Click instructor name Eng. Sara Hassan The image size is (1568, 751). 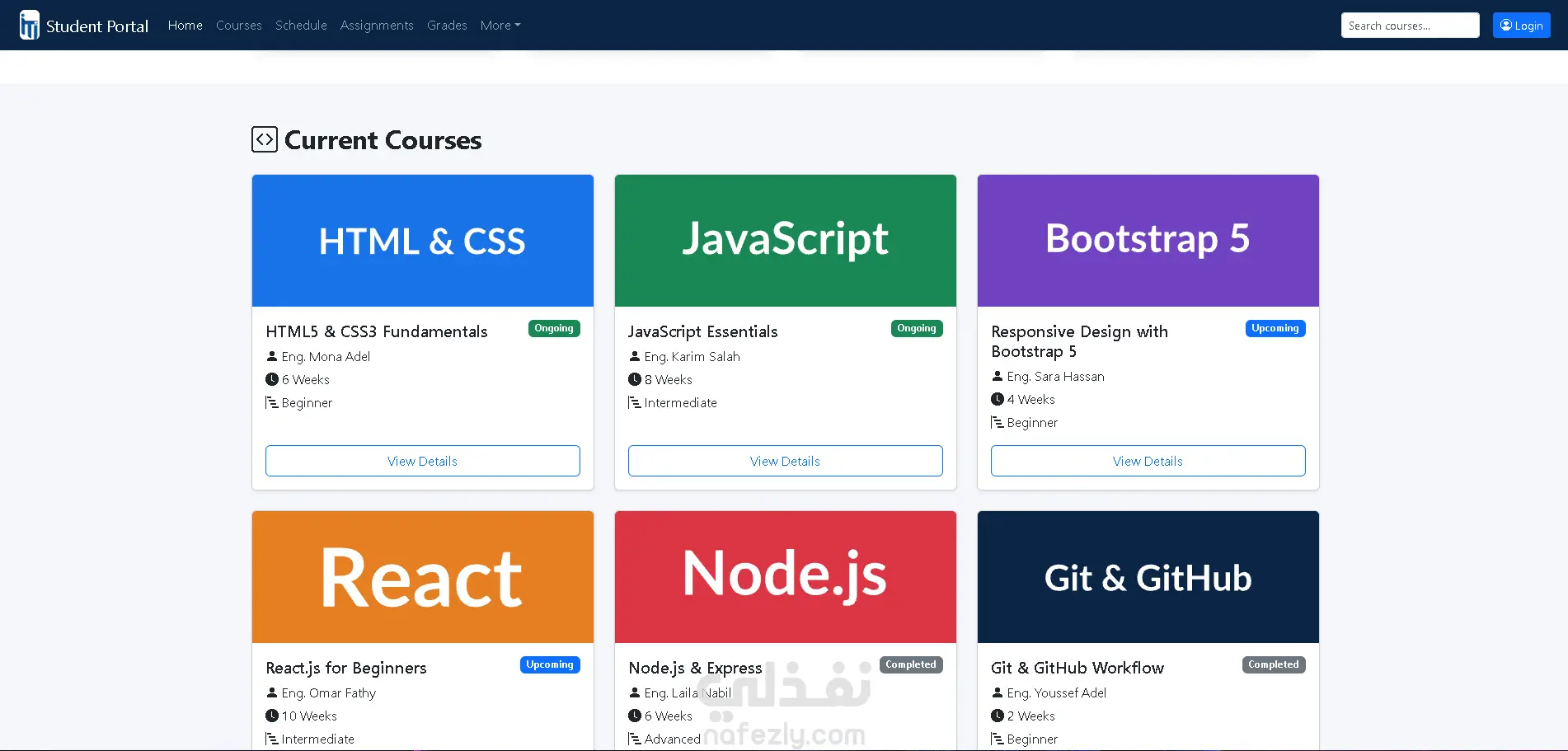(1056, 376)
